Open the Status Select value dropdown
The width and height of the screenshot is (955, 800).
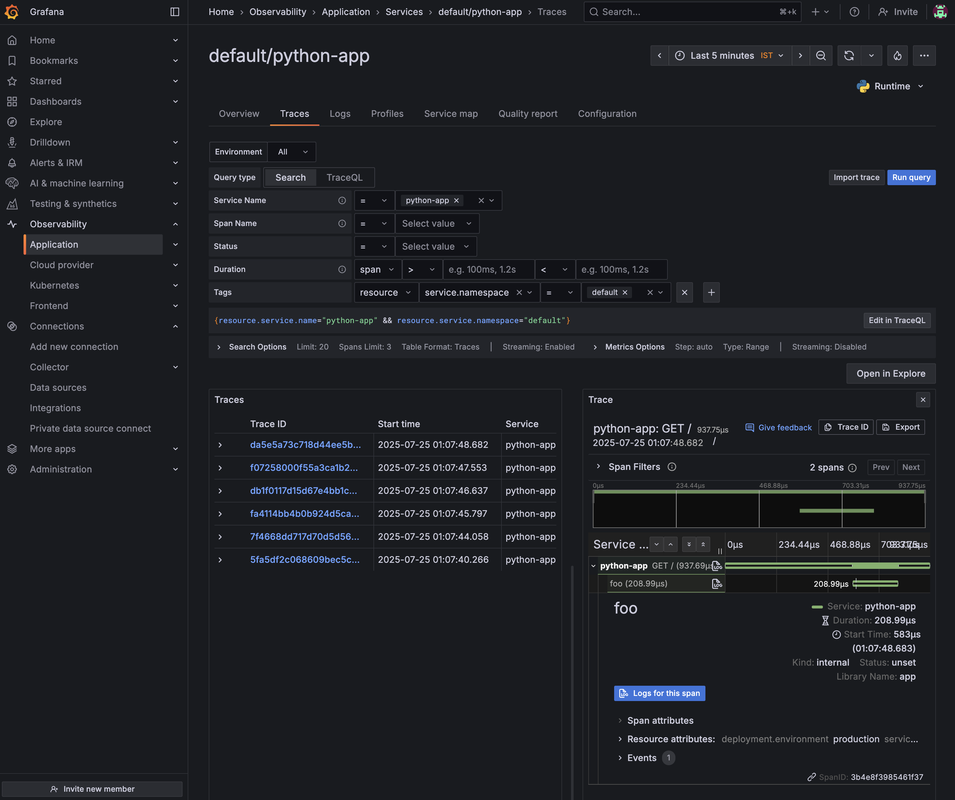click(x=435, y=247)
